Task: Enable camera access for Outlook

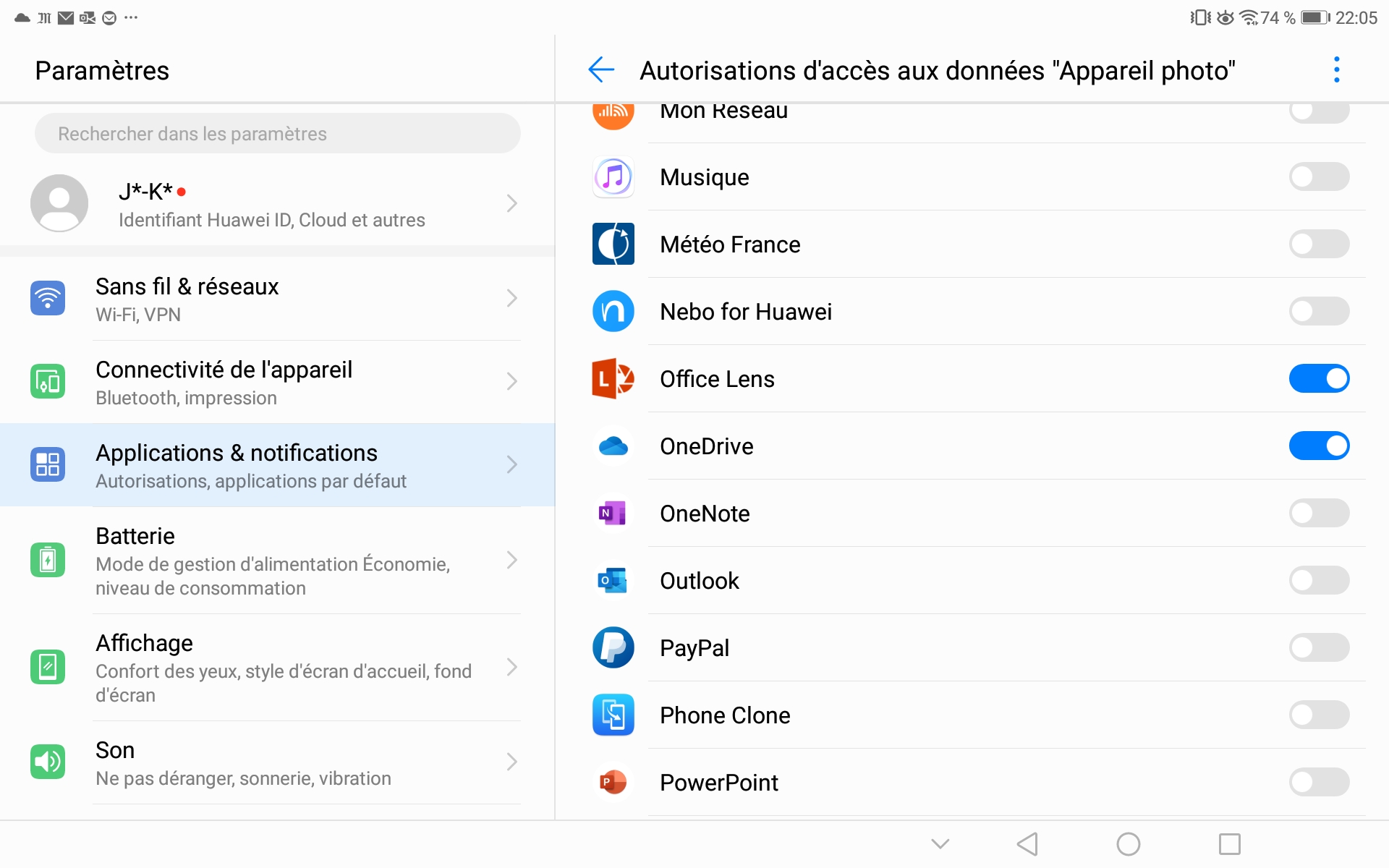Action: click(x=1318, y=580)
